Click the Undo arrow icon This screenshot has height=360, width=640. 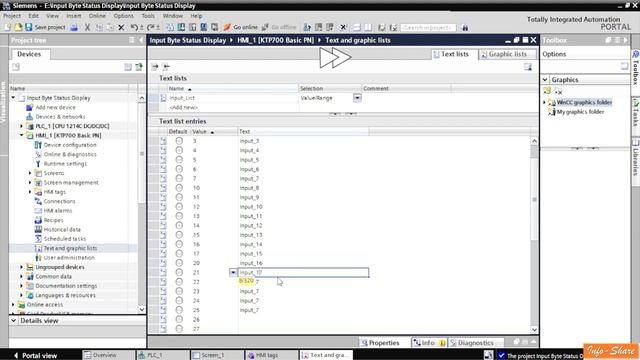(134, 27)
